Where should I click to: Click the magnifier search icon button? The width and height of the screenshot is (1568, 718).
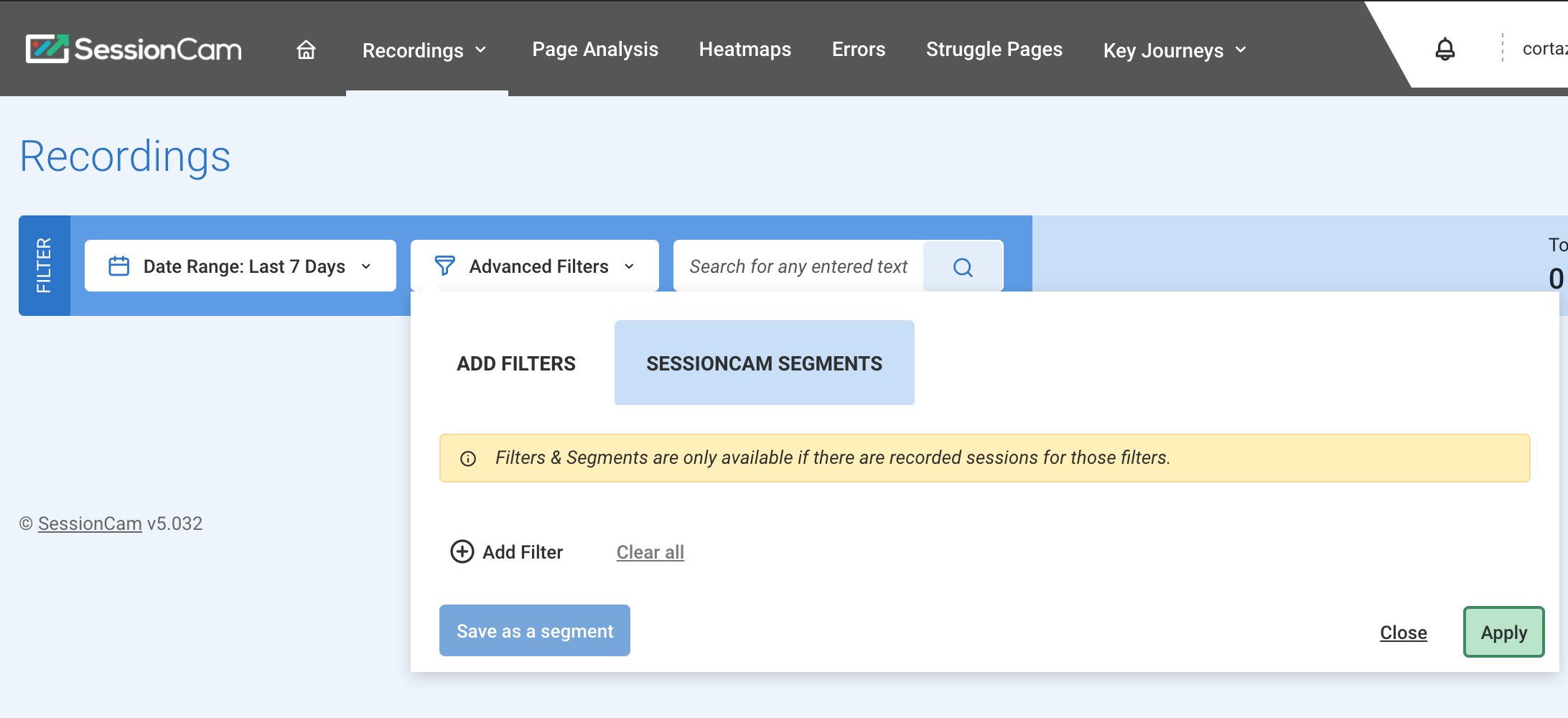click(x=962, y=267)
